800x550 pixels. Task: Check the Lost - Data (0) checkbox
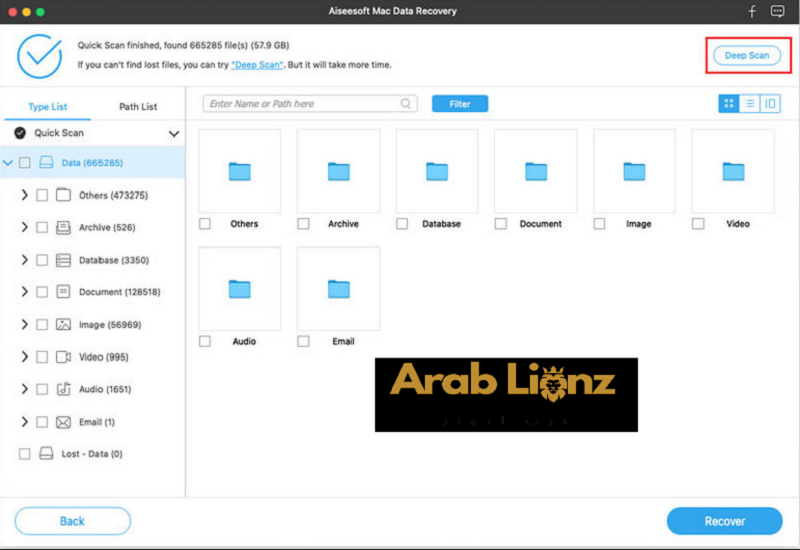(x=24, y=454)
